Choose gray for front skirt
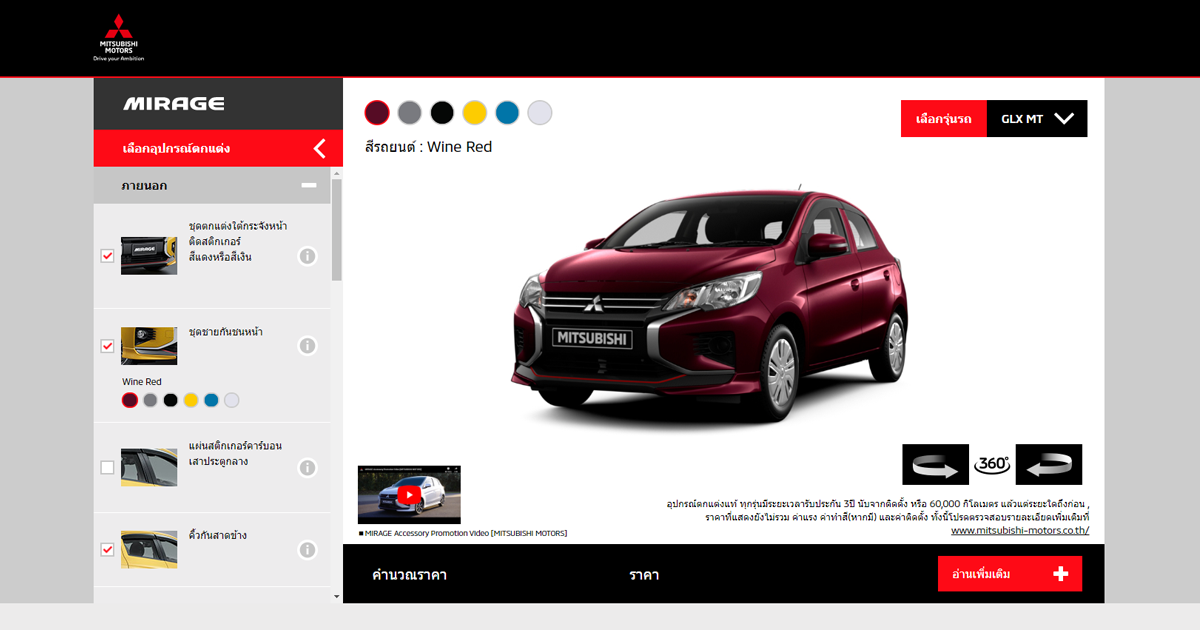The image size is (1200, 630). point(150,400)
